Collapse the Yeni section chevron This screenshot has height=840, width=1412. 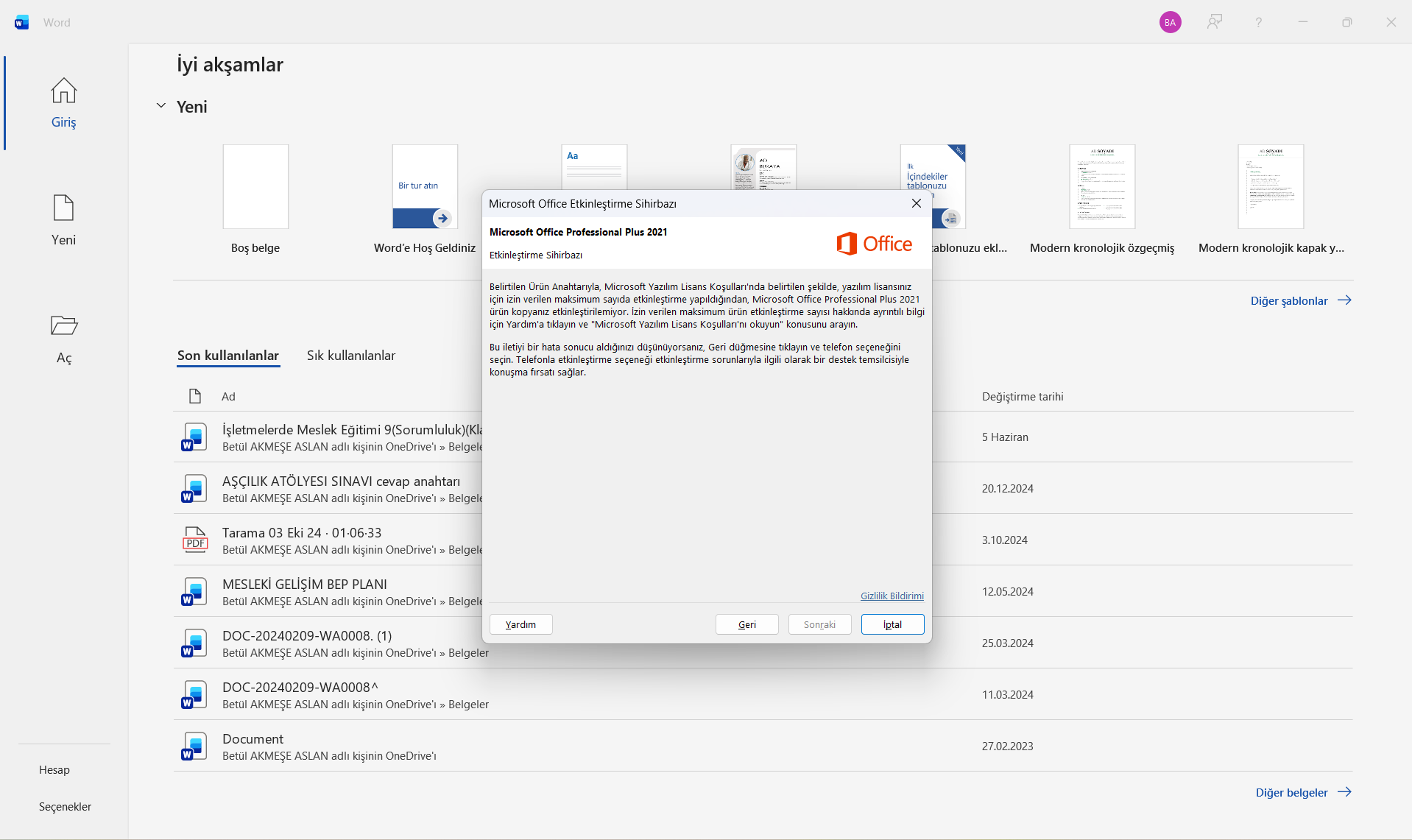161,106
